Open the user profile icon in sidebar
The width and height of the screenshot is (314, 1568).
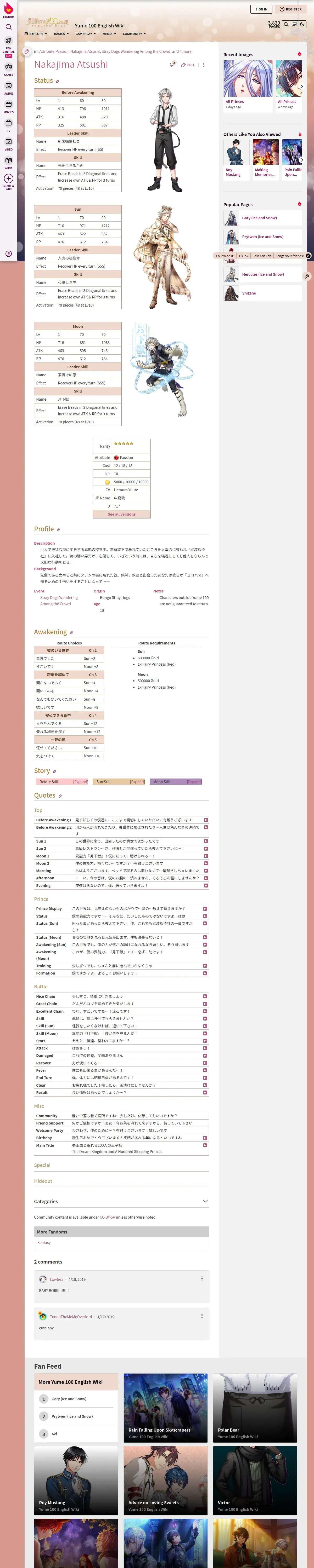click(x=9, y=254)
